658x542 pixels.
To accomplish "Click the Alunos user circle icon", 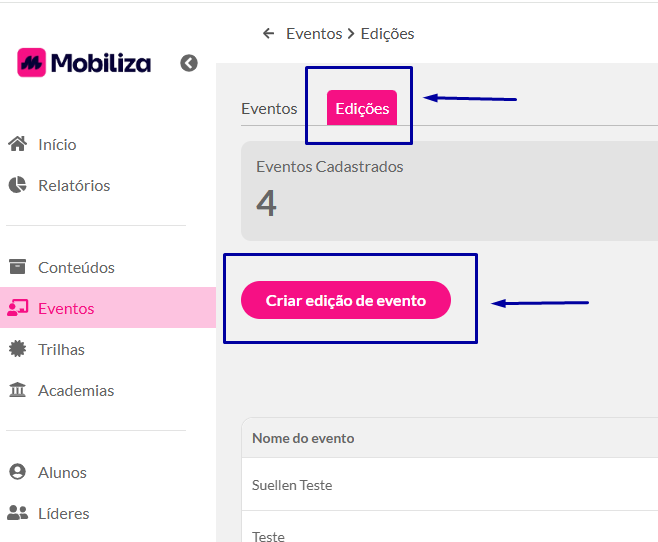I will pos(18,472).
